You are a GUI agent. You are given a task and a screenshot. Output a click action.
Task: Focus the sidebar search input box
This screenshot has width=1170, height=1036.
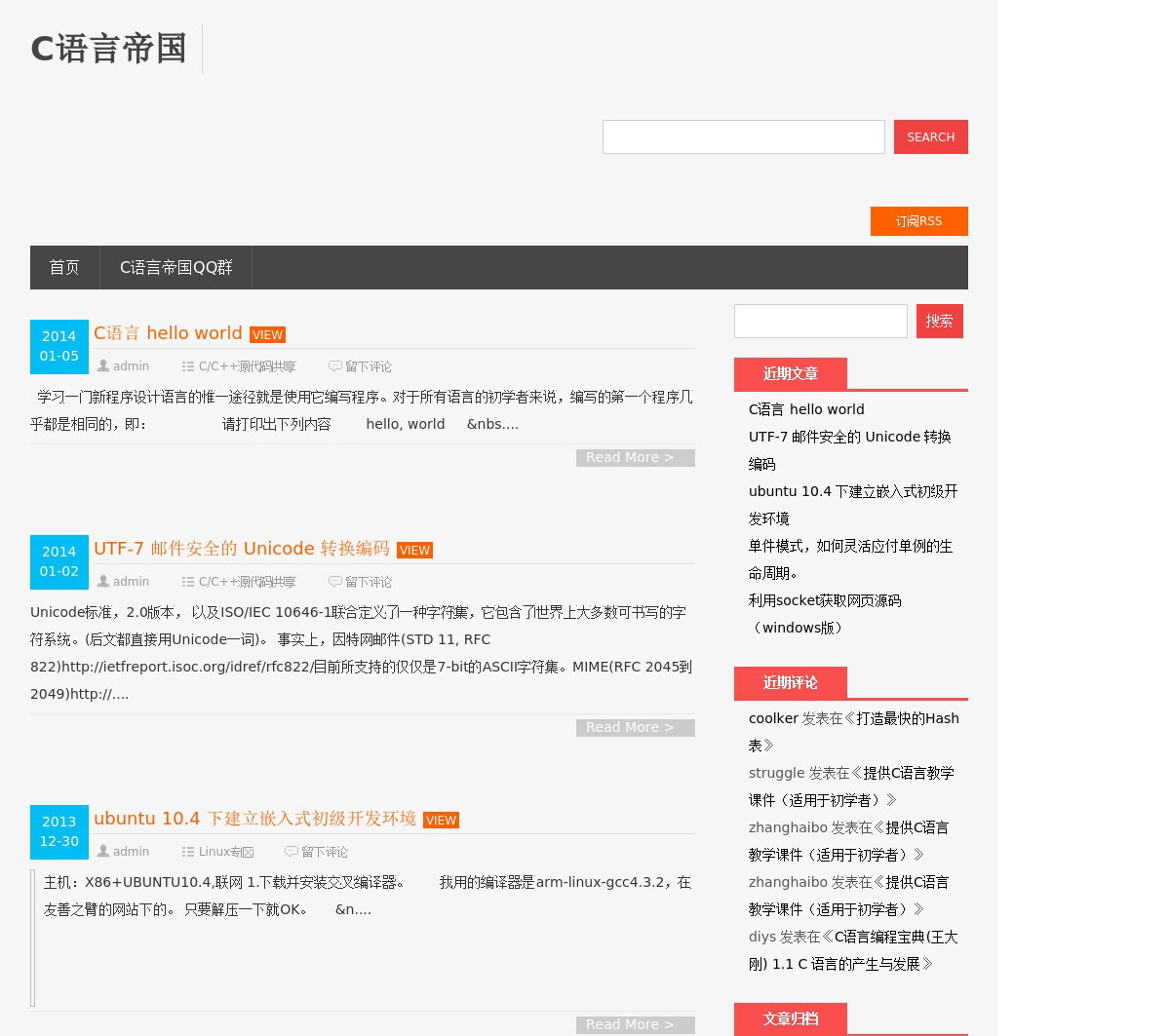pos(820,321)
